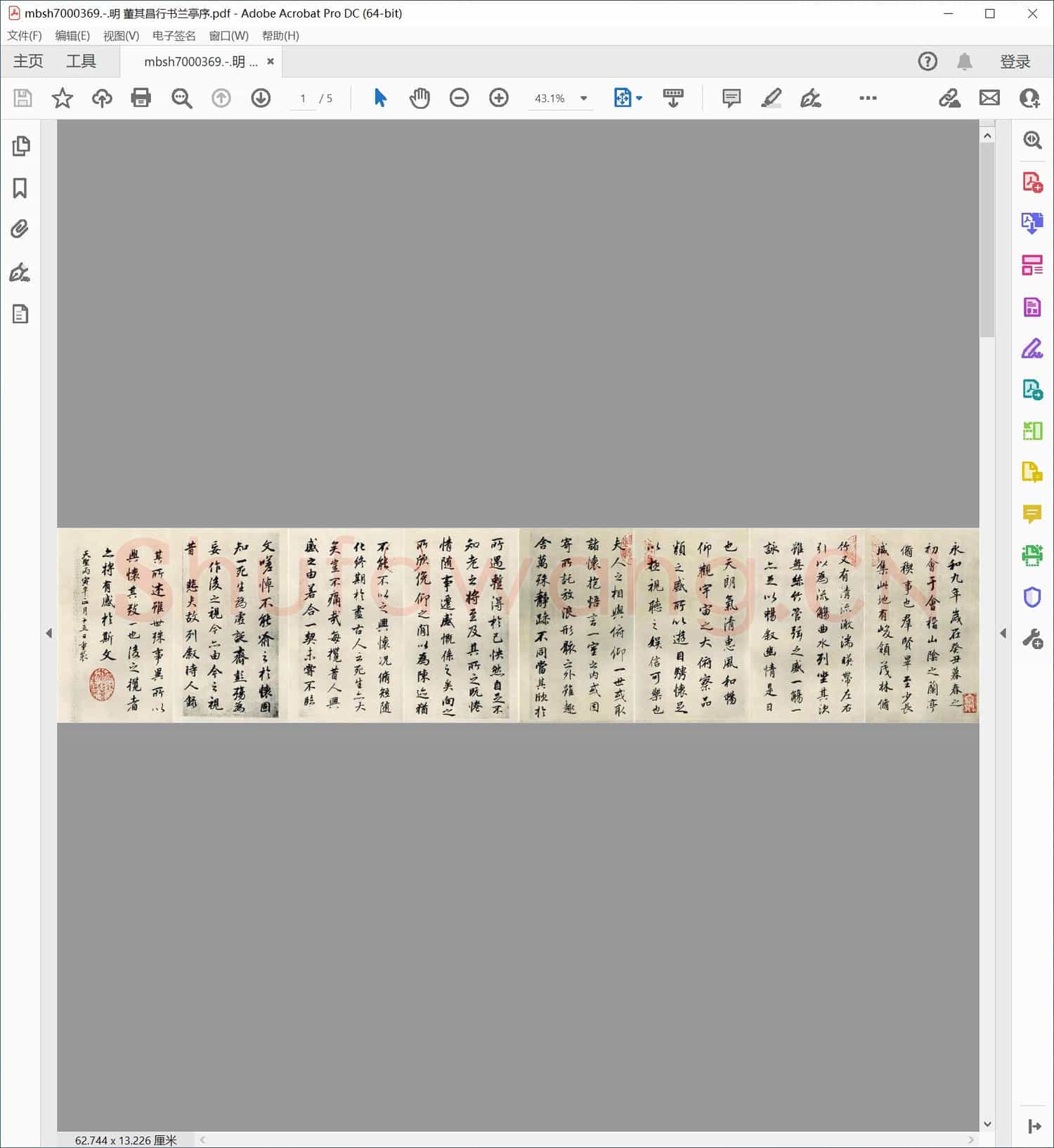The height and width of the screenshot is (1148, 1054).
Task: Open the yellow file tool icon
Action: point(1032,472)
